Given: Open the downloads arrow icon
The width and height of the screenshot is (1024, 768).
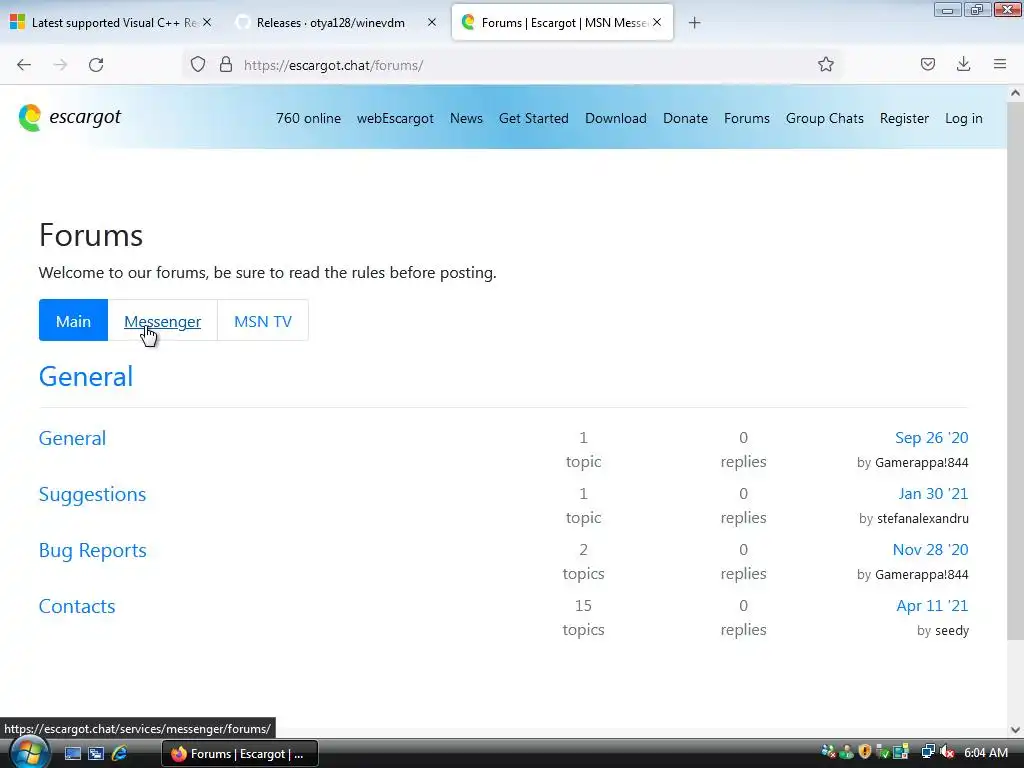Looking at the screenshot, I should (963, 64).
